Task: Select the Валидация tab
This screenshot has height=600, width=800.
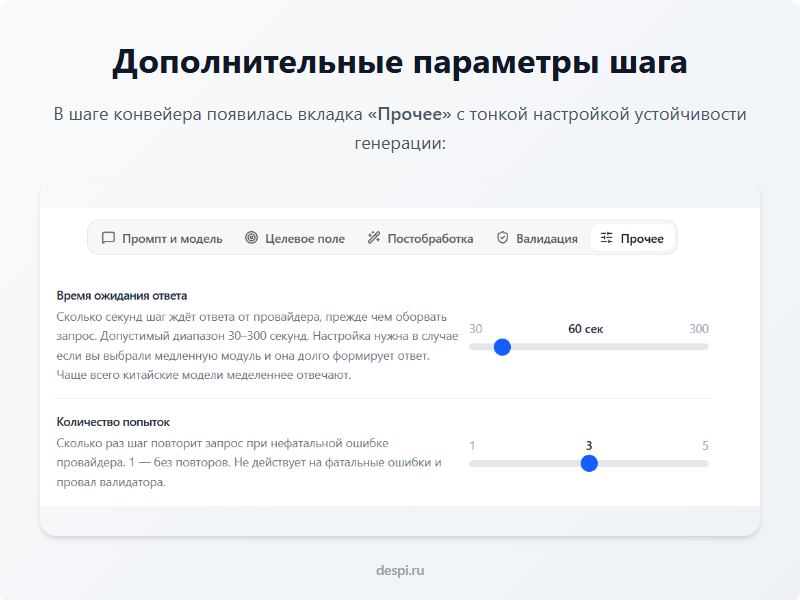Action: 537,238
